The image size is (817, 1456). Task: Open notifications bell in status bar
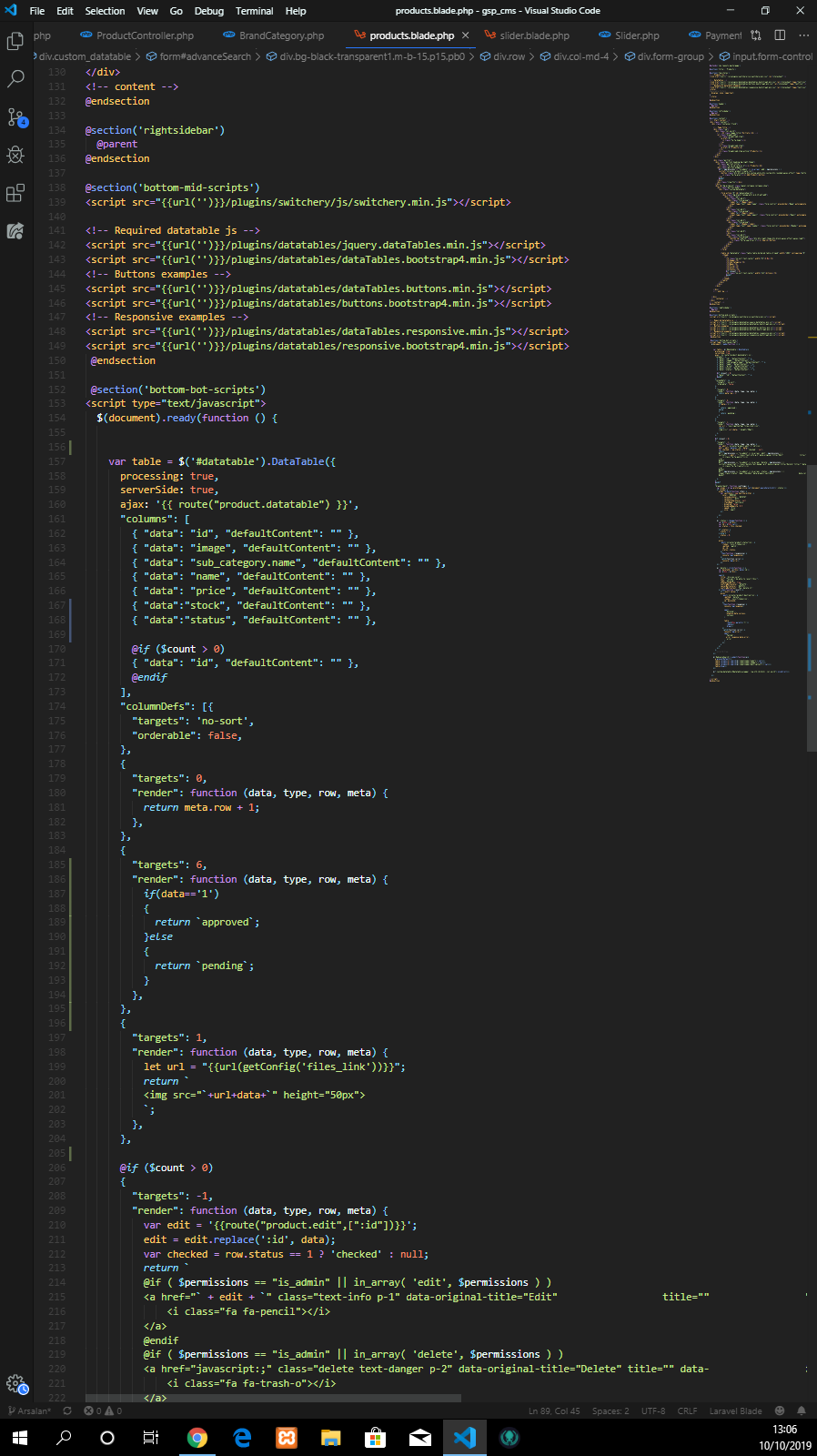(x=802, y=1410)
